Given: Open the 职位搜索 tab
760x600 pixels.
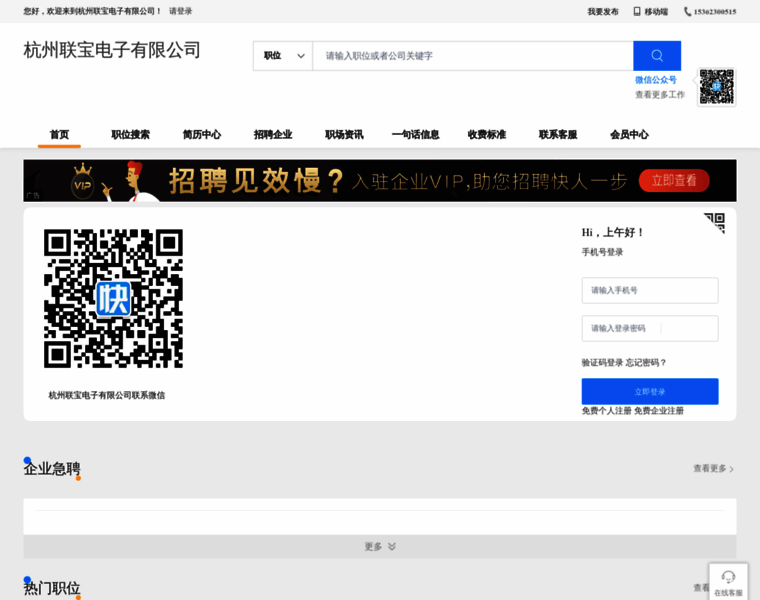Looking at the screenshot, I should pos(130,134).
